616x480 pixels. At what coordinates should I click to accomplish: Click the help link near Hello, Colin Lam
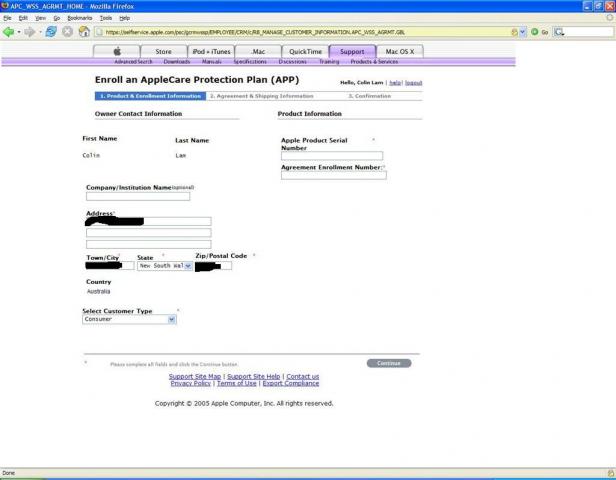(395, 82)
